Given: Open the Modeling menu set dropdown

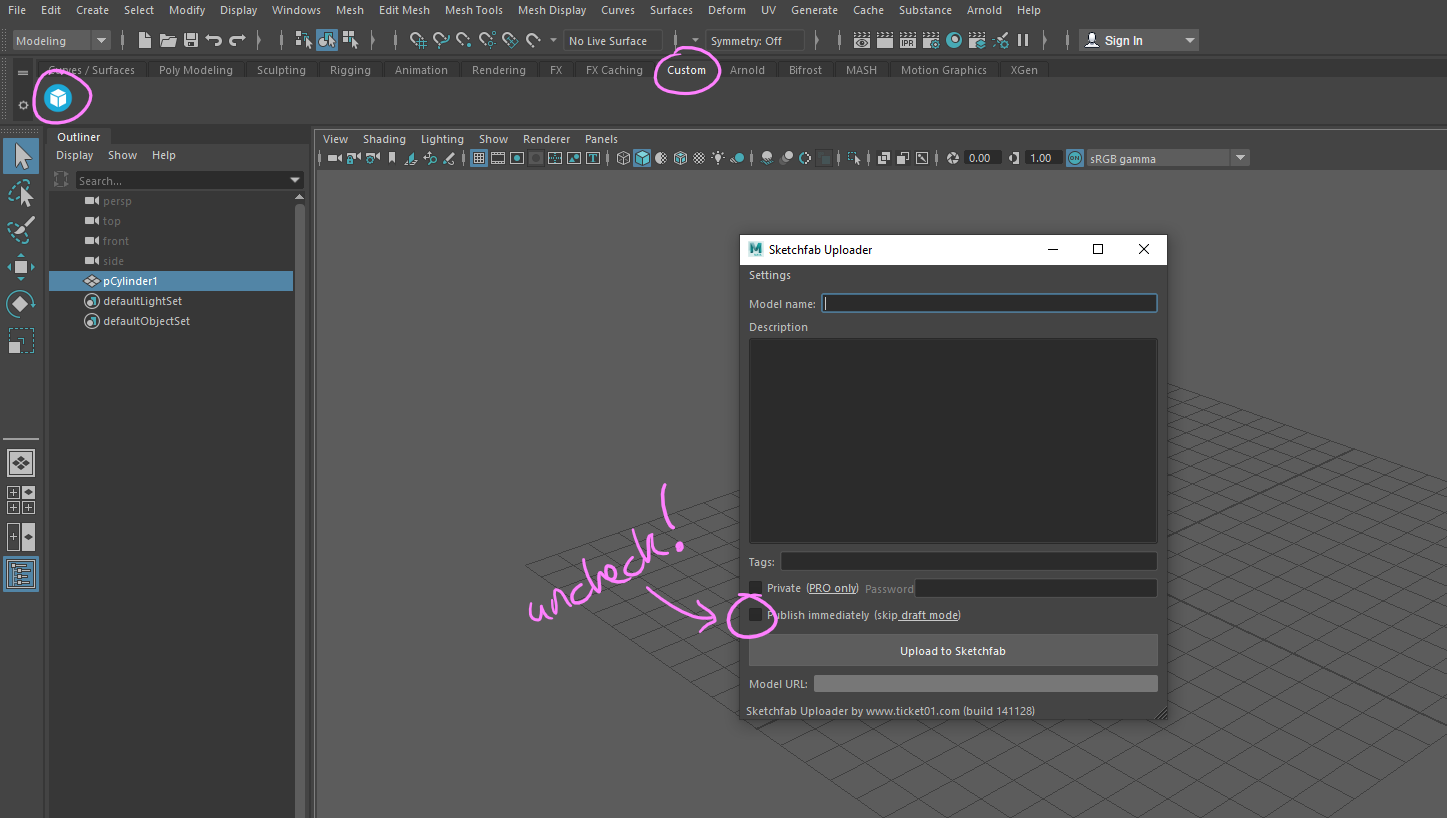Looking at the screenshot, I should pos(62,41).
